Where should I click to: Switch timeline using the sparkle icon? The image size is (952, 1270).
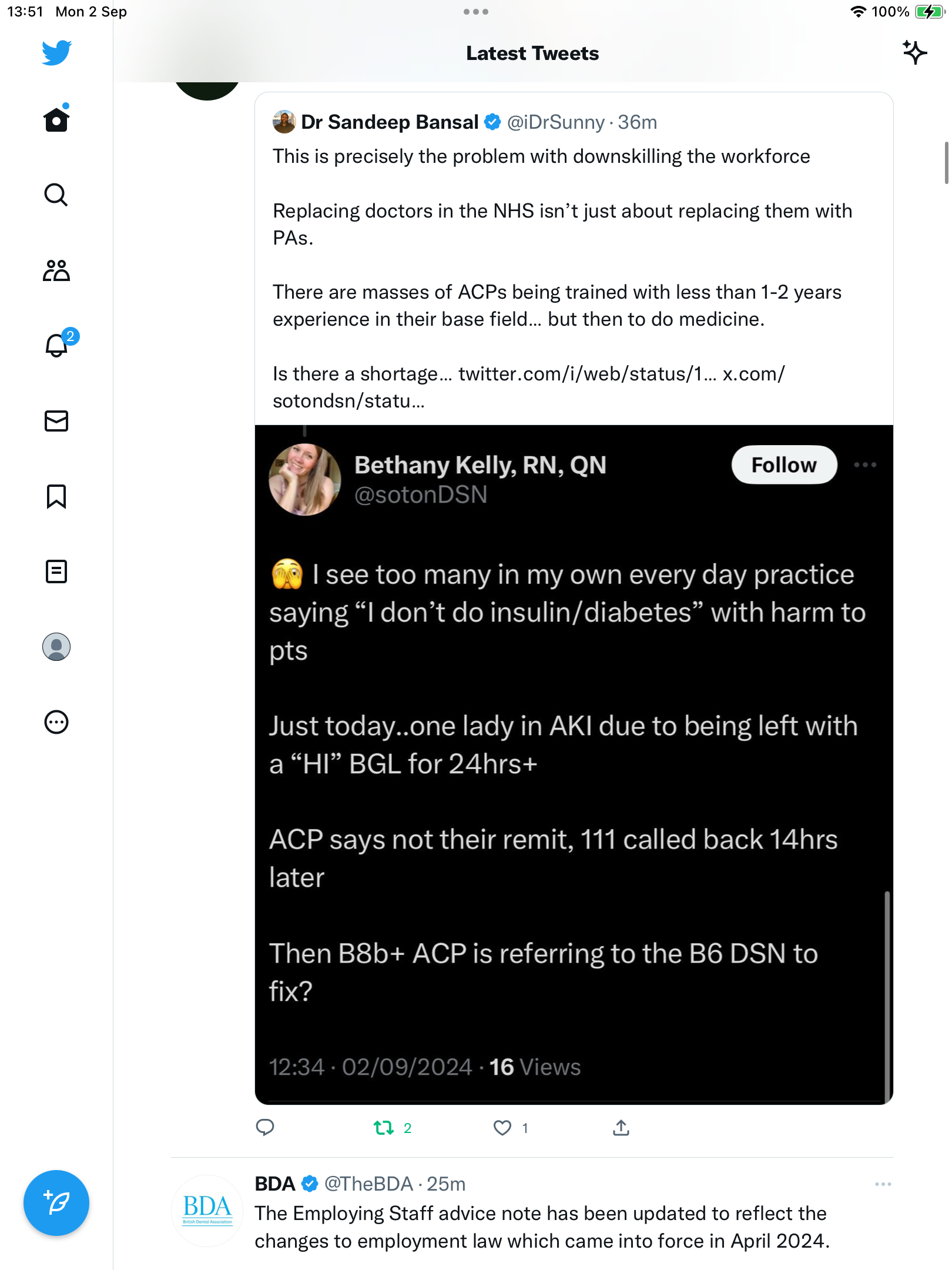tap(914, 53)
